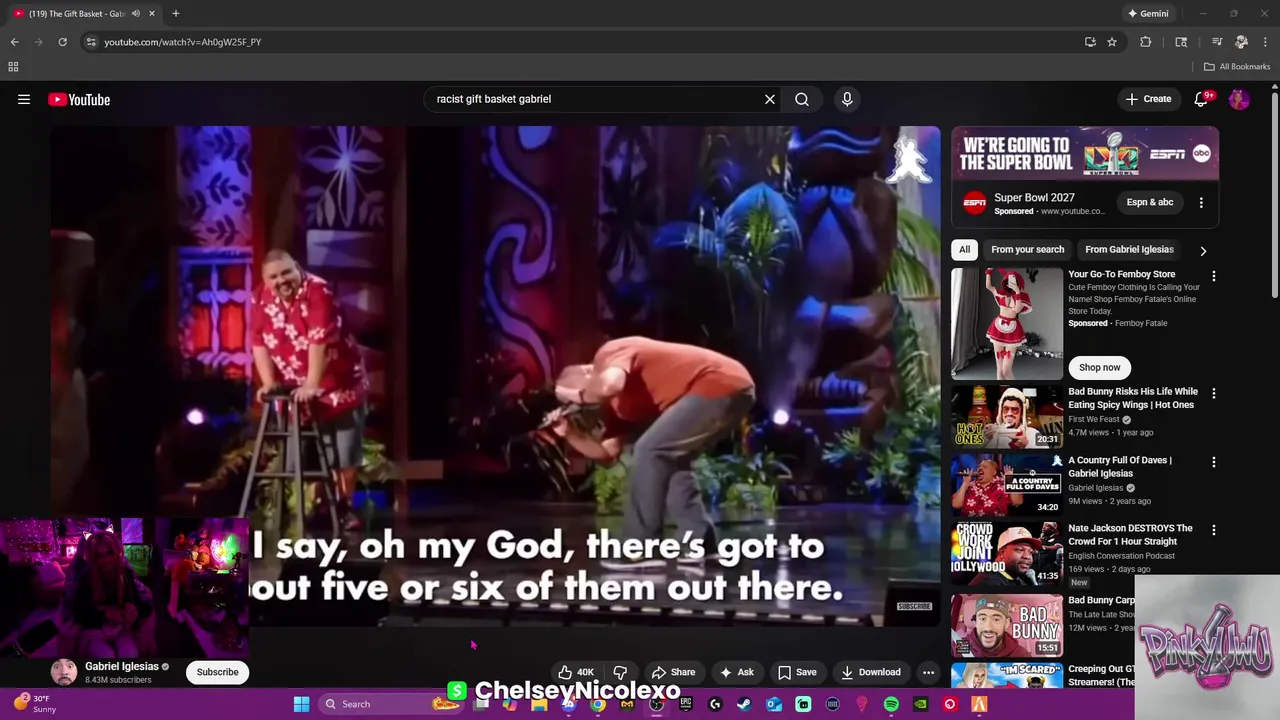
Task: Dislike the video with thumbs-down
Action: (620, 672)
